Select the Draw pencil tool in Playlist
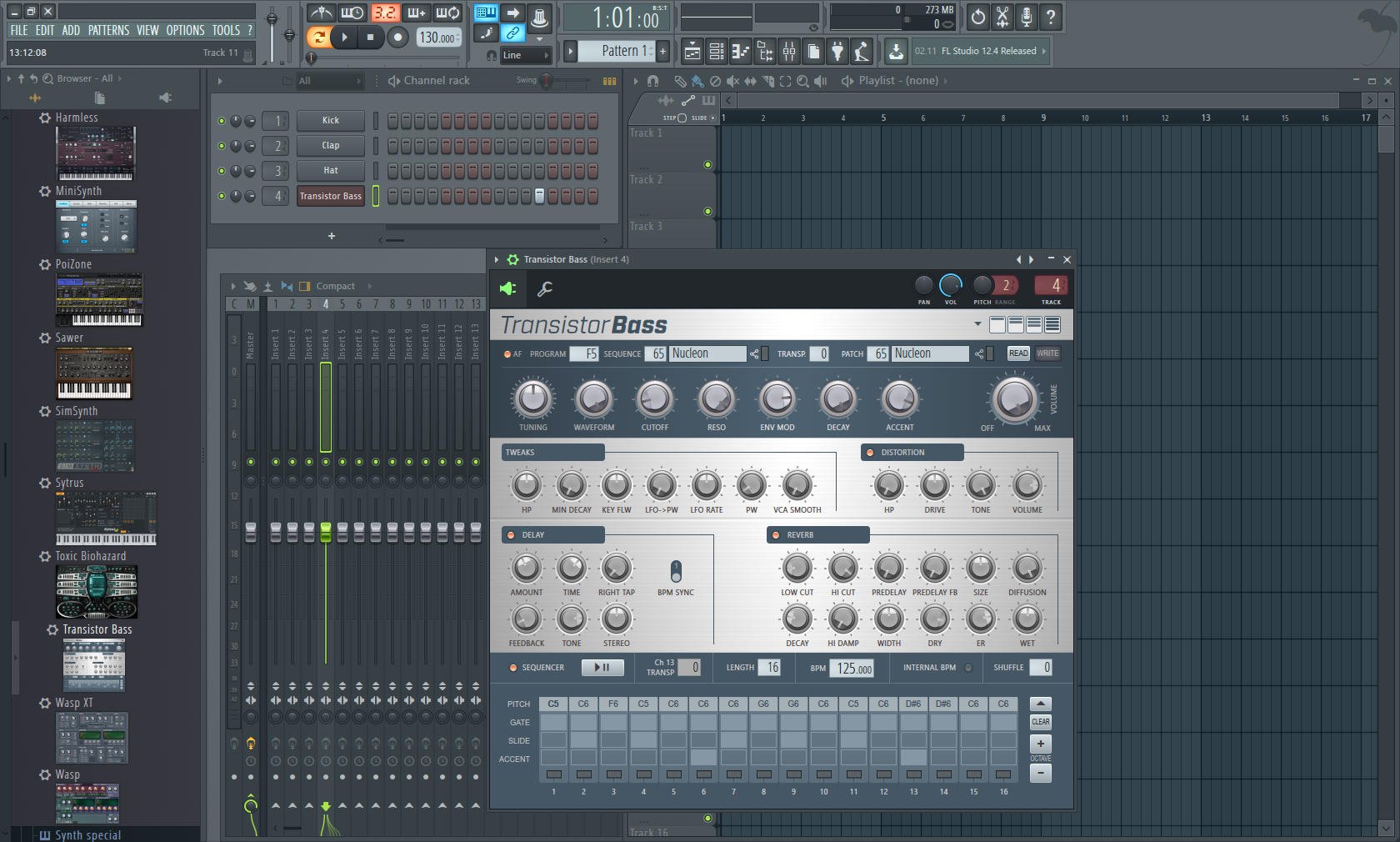This screenshot has width=1400, height=842. click(x=680, y=81)
